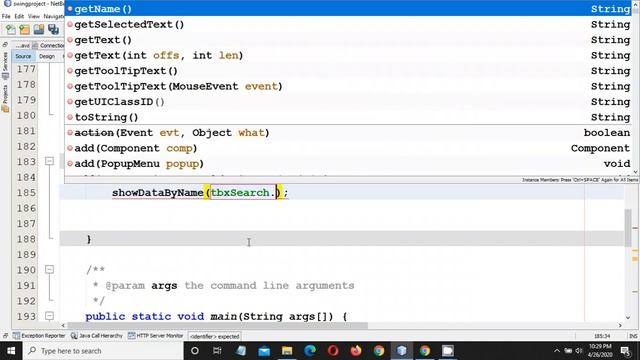Choose add(PopupMenu popup) suggestion

pyautogui.click(x=349, y=164)
